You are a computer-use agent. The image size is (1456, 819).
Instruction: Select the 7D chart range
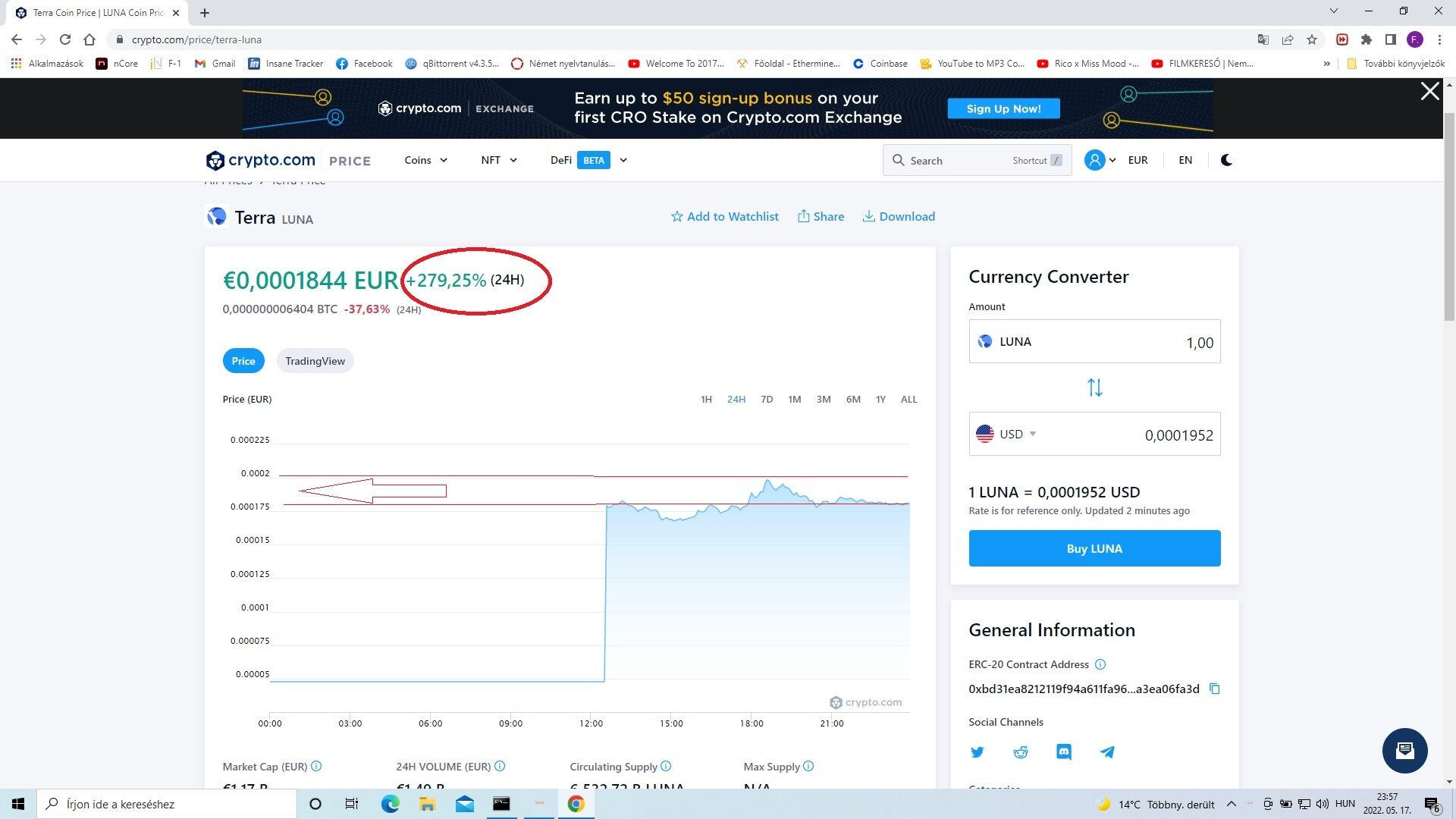[767, 399]
